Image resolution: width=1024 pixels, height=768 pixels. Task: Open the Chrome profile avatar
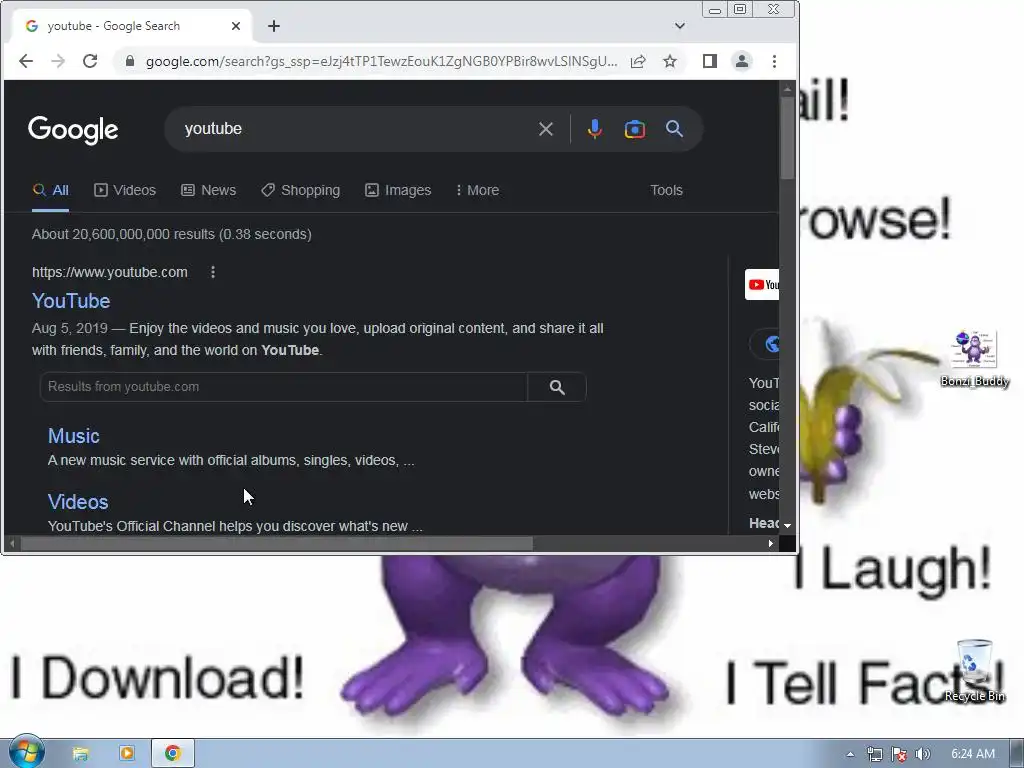(742, 61)
